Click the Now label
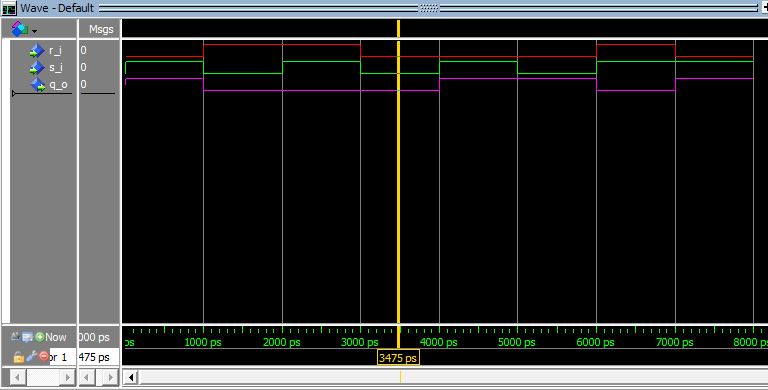The height and width of the screenshot is (390, 768). [56, 337]
